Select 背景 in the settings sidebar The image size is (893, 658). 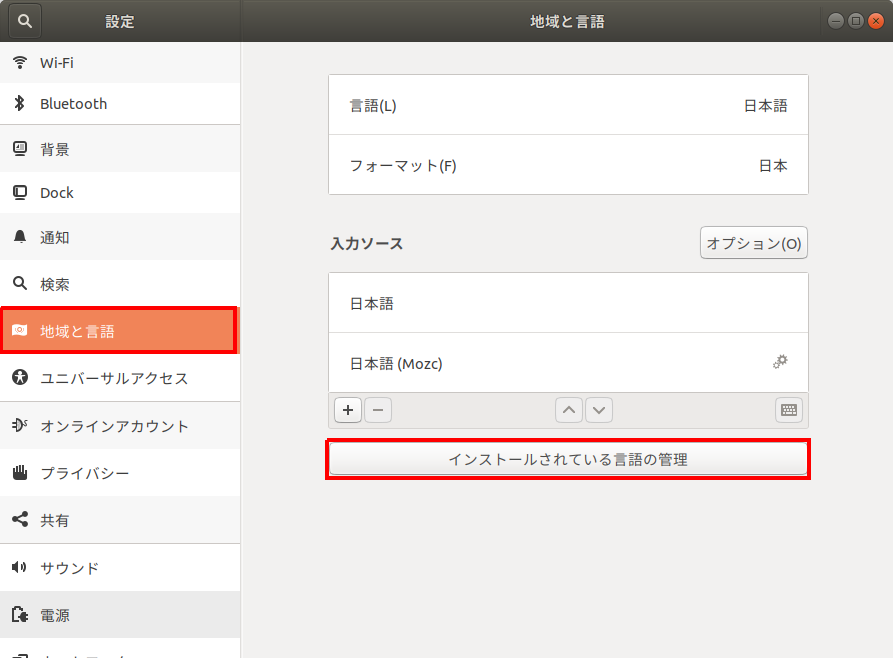(x=120, y=150)
